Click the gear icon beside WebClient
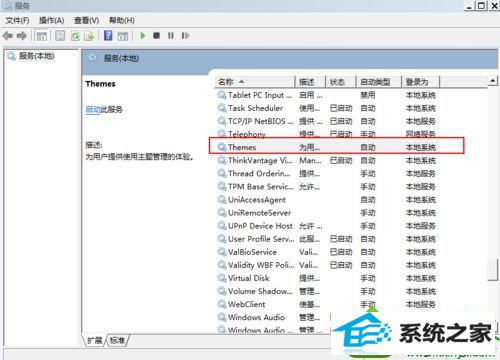Viewport: 500px width, 360px height. 222,304
